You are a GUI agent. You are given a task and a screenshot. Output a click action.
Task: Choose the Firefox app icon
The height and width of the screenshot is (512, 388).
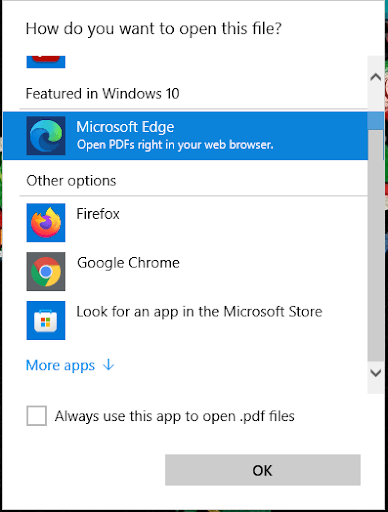[46, 223]
